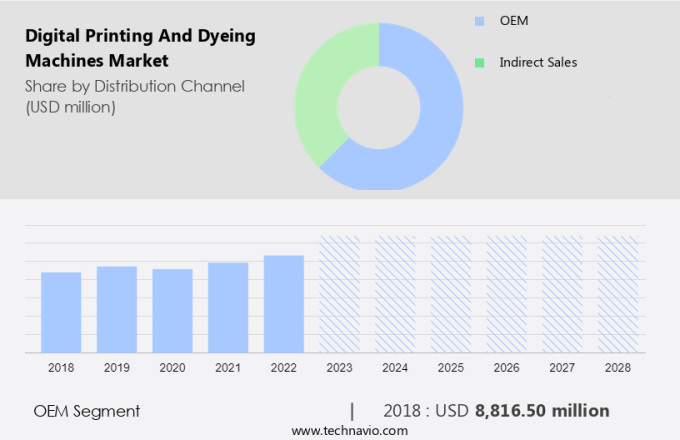Click the green Indirect Sales legend swatch
Viewport: 680px width, 440px height.
(x=479, y=62)
